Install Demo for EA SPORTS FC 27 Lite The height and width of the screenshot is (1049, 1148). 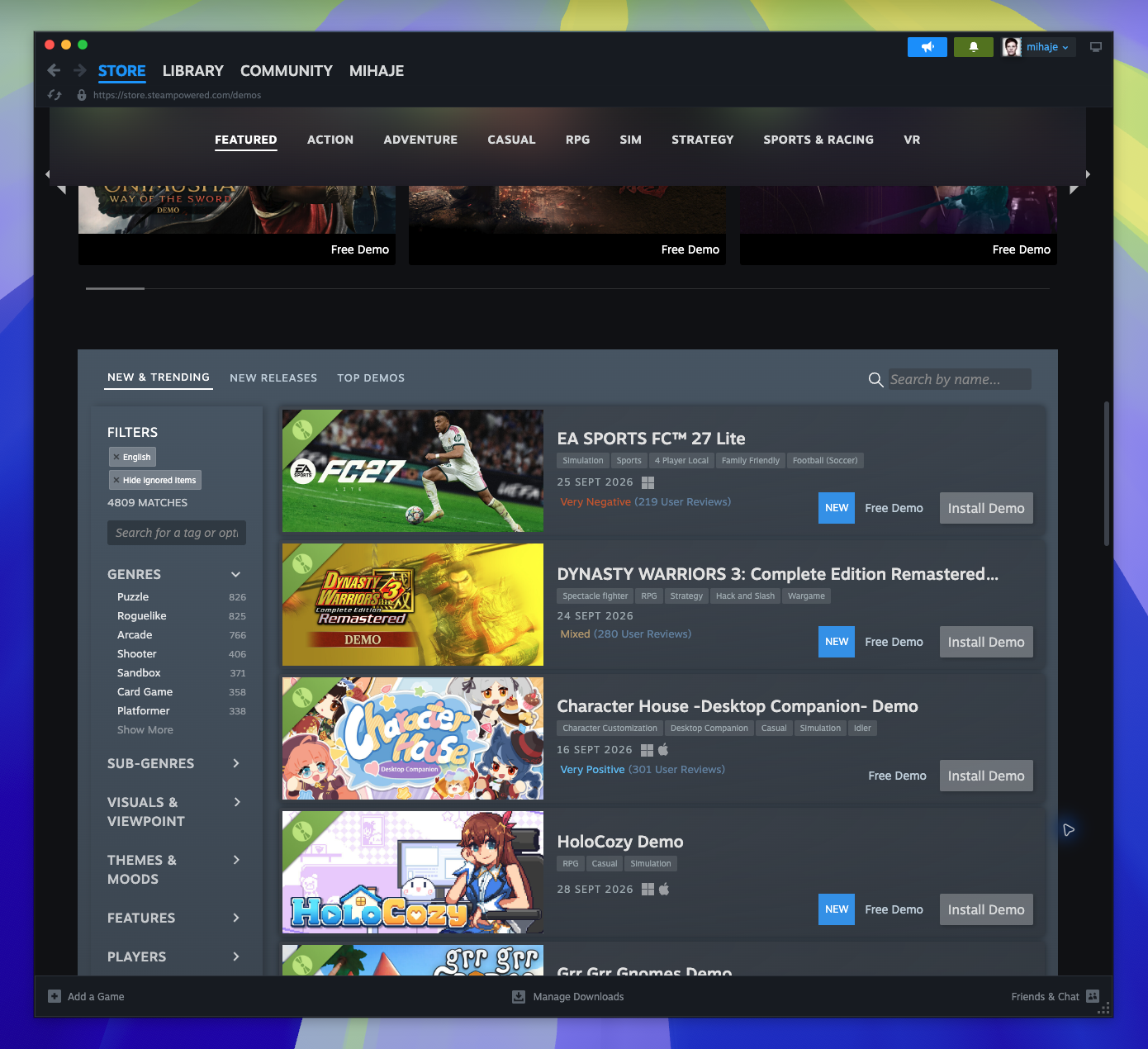986,508
